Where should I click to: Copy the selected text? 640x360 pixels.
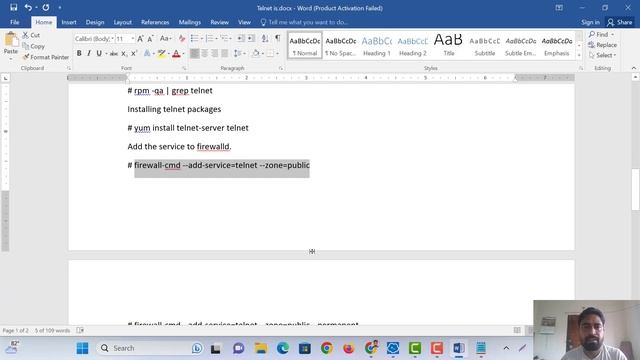(x=33, y=46)
